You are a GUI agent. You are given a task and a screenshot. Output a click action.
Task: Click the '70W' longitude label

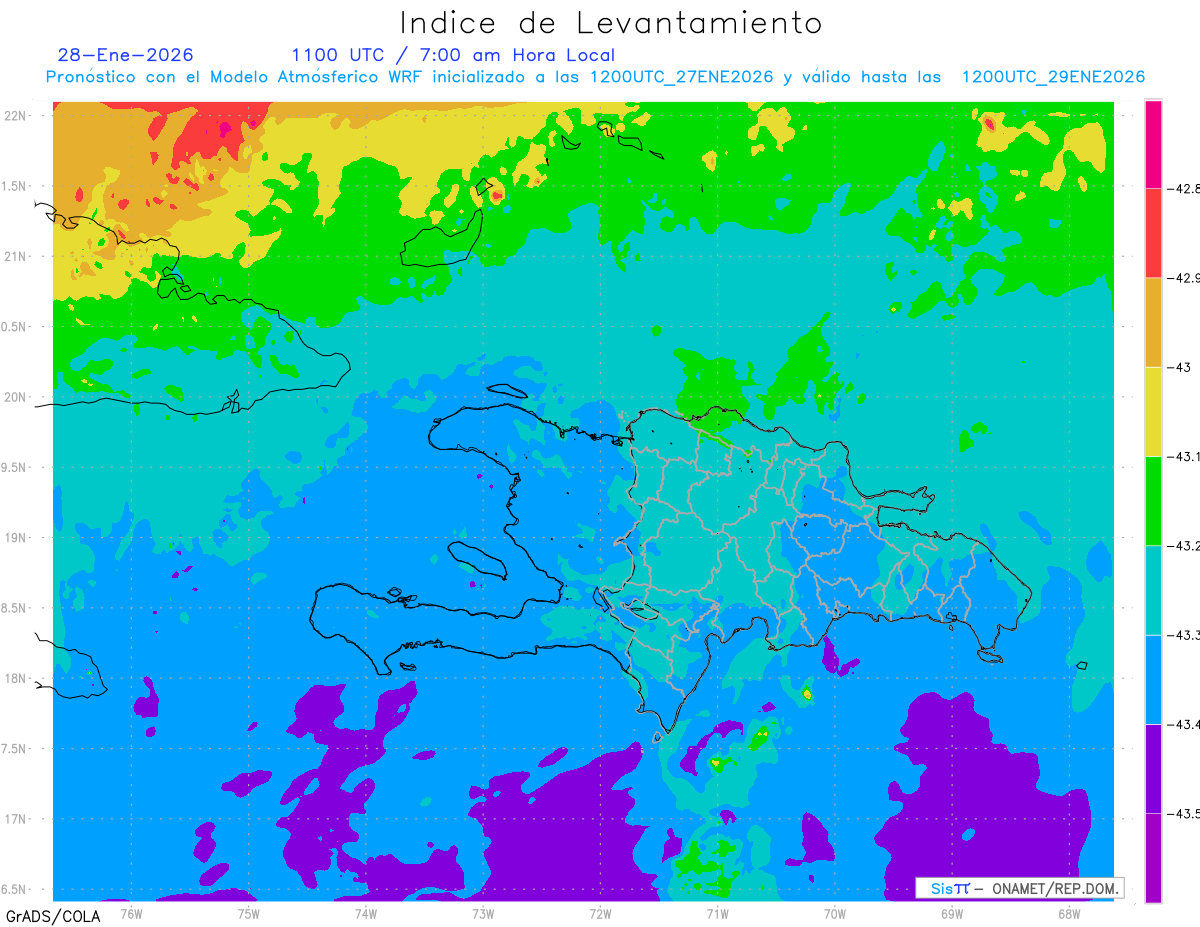pyautogui.click(x=834, y=914)
